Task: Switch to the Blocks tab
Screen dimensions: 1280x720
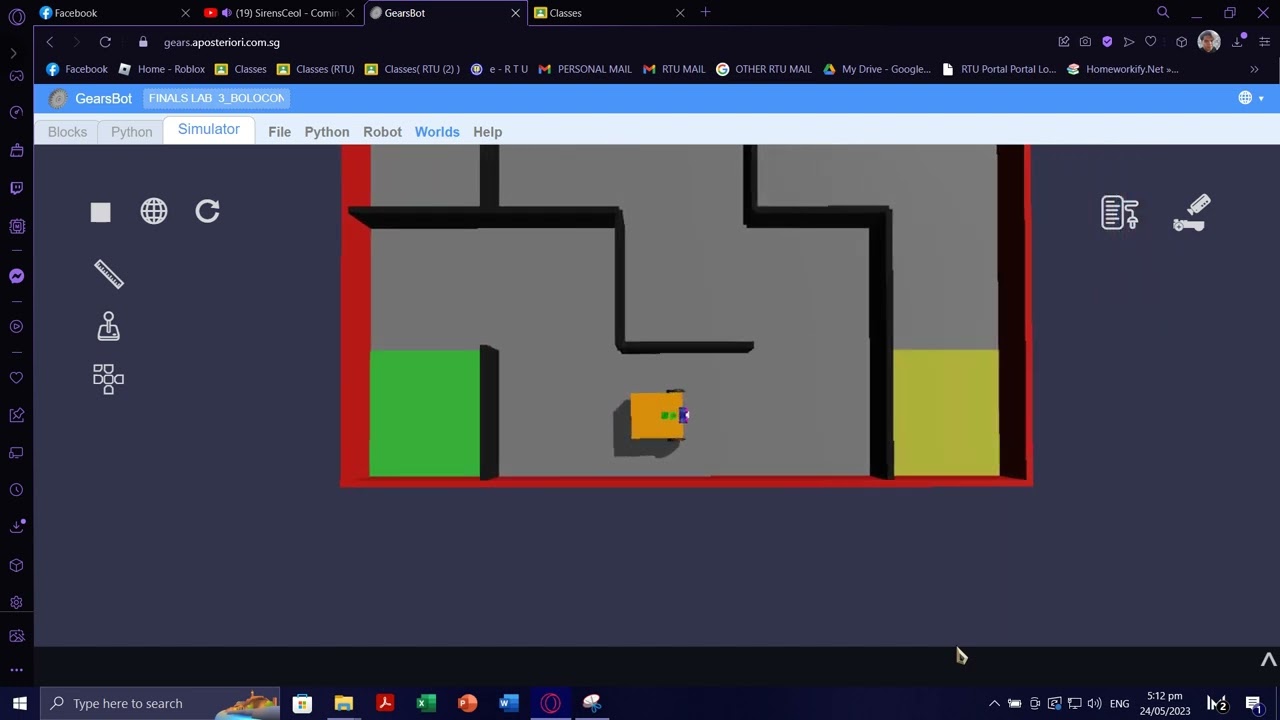Action: [x=67, y=132]
